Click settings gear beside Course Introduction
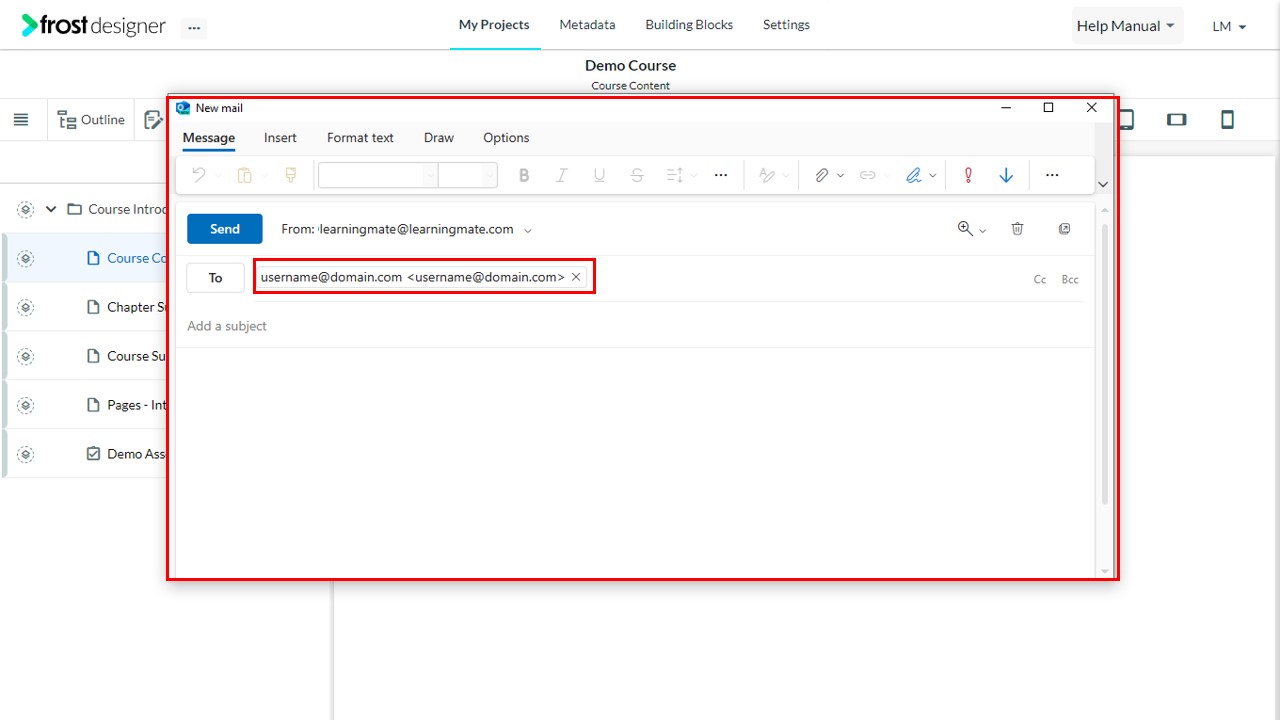Image resolution: width=1280 pixels, height=720 pixels. 26,210
